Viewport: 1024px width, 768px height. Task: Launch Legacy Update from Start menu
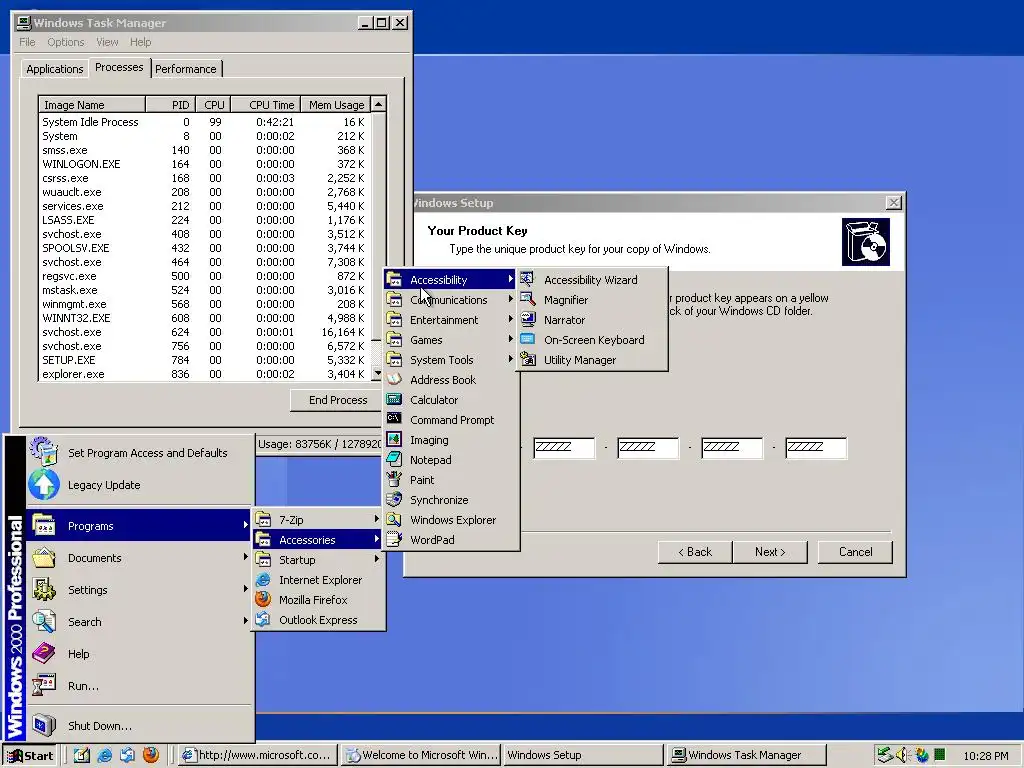pyautogui.click(x=139, y=485)
